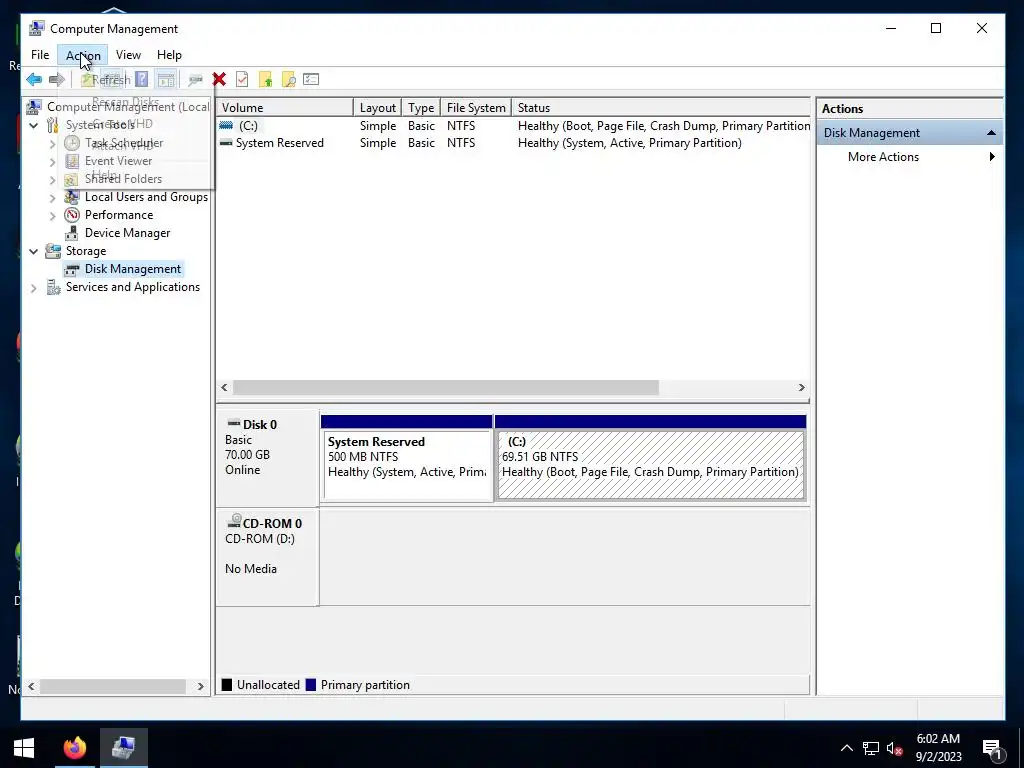Expand Services and Applications node
Screen dimensions: 1024x768
pos(34,287)
